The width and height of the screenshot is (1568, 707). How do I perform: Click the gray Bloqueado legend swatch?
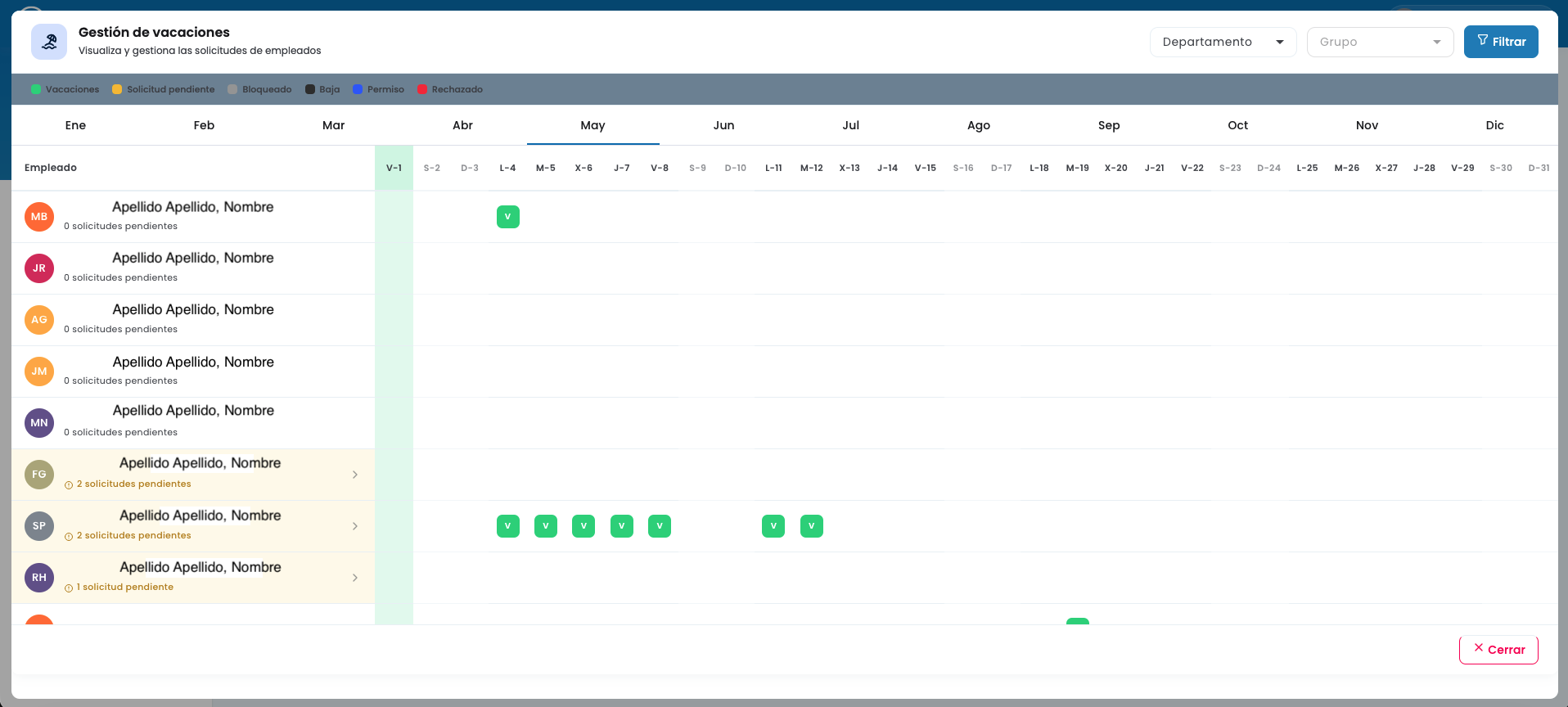[x=232, y=89]
